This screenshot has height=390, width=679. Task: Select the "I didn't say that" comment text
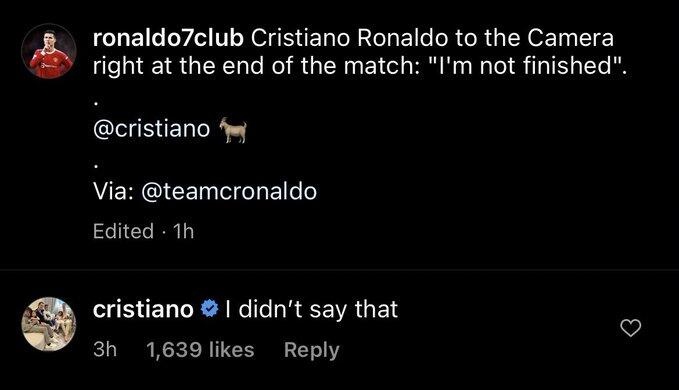coord(311,309)
